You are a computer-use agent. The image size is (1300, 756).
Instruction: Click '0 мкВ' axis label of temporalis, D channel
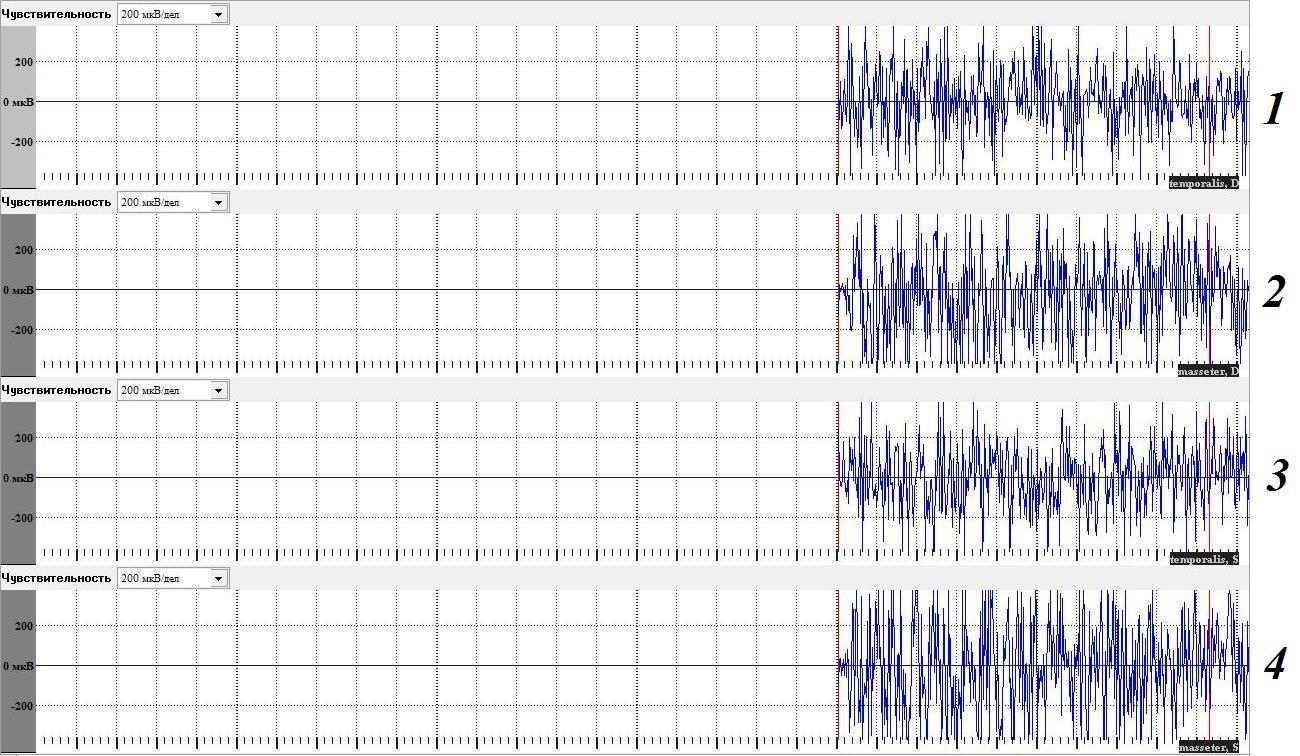click(18, 102)
